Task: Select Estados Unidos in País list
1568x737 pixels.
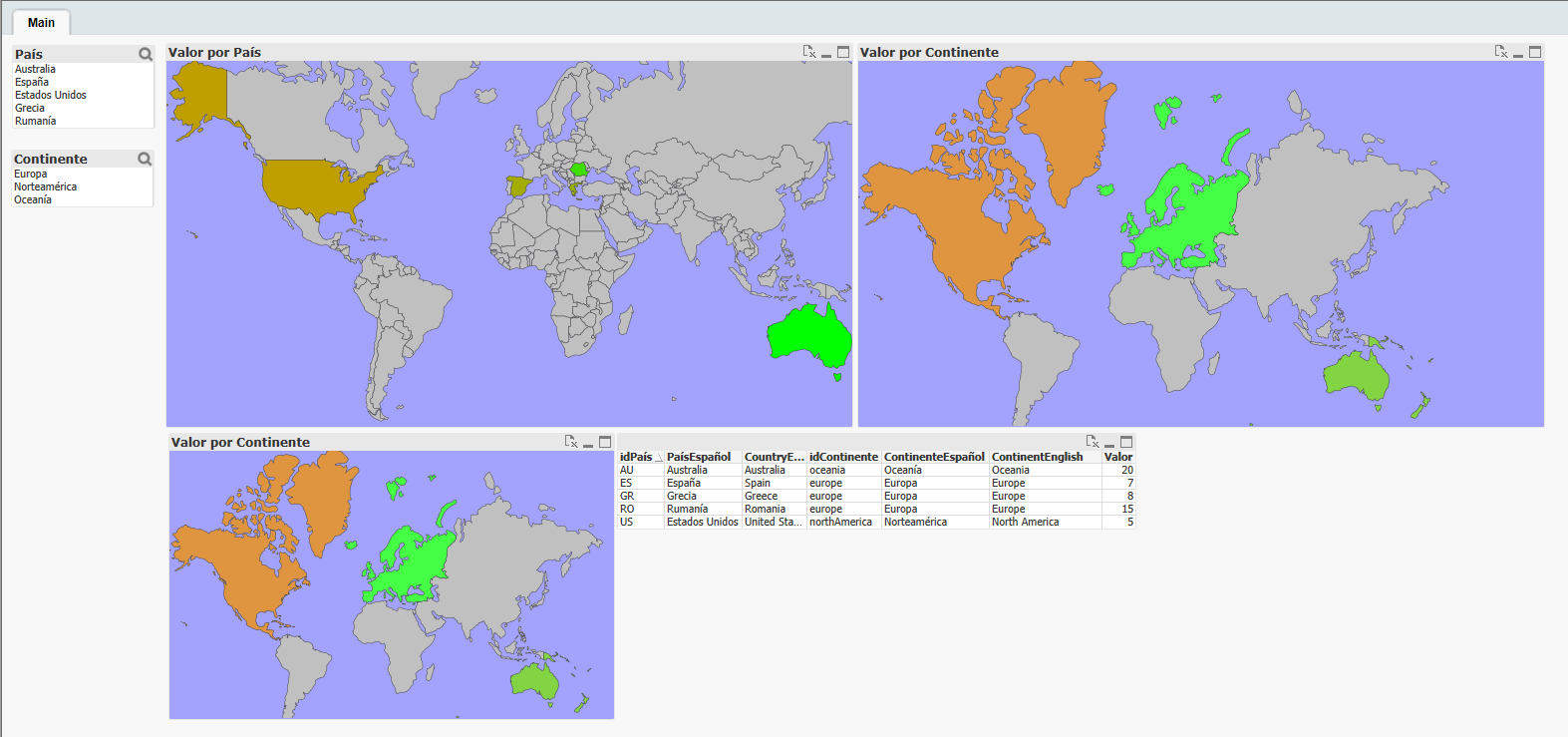Action: (x=51, y=95)
